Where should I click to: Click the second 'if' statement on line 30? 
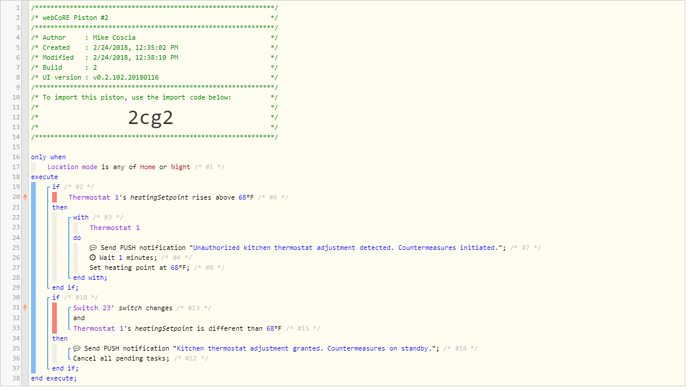(x=56, y=298)
